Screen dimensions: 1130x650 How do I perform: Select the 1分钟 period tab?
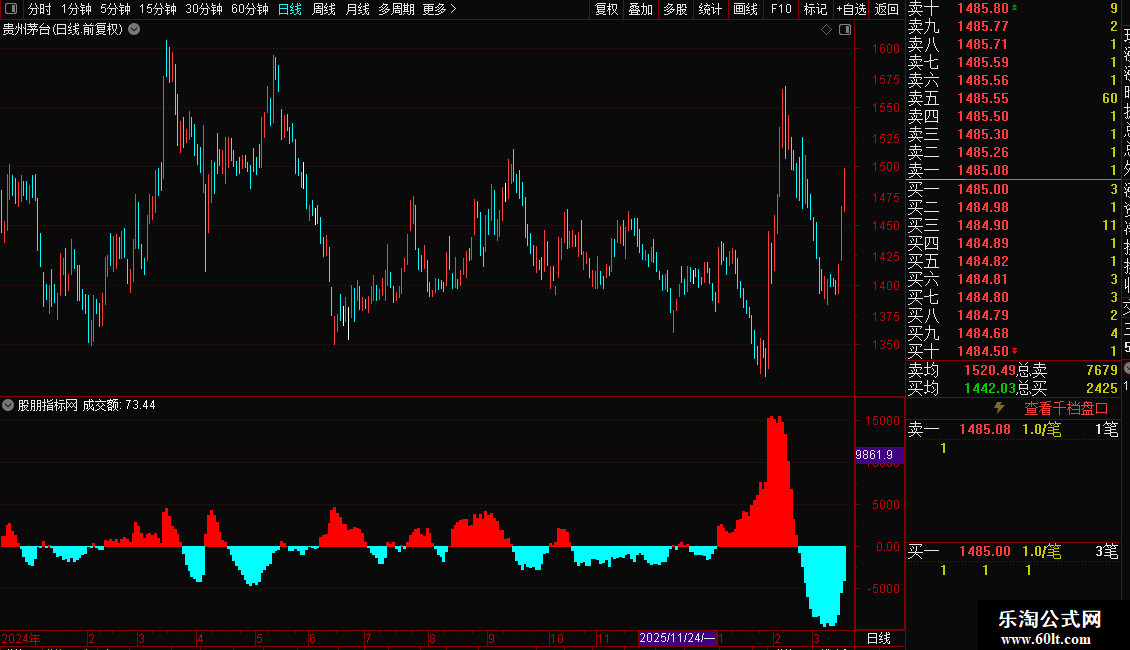click(x=76, y=9)
